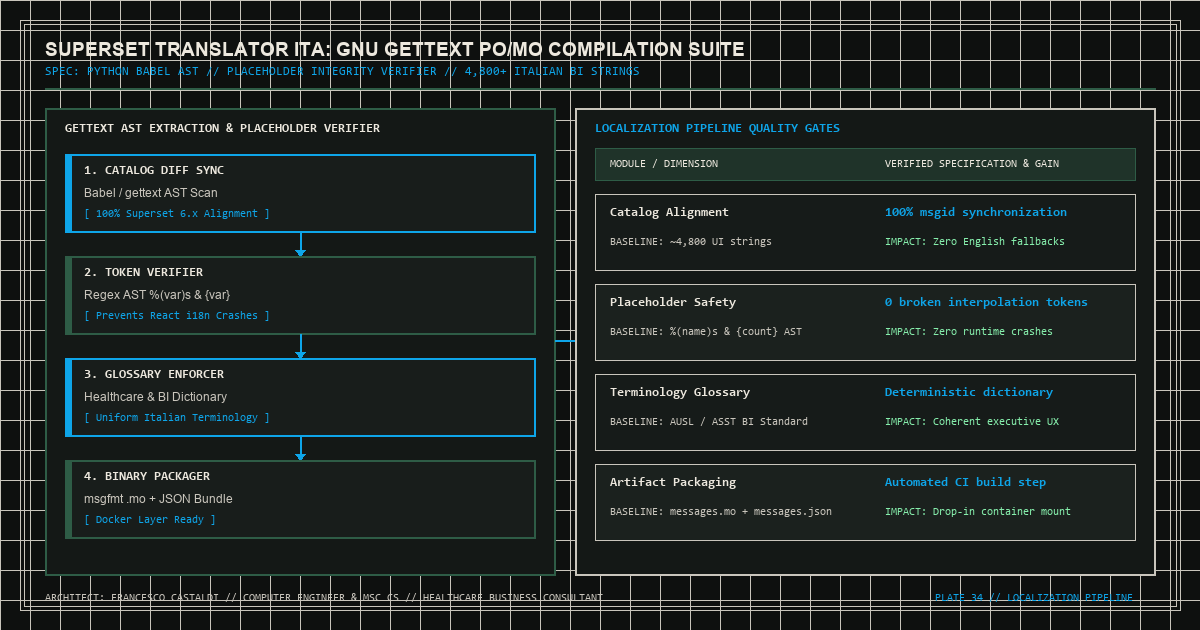Select the spec subtitle line 'Python Babel AST'

342,72
